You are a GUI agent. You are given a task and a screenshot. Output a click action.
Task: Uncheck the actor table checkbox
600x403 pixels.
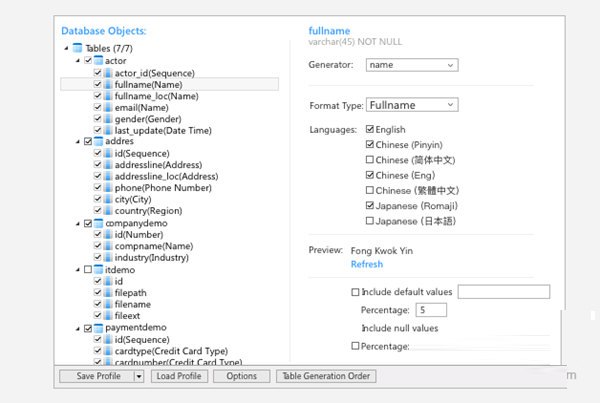pyautogui.click(x=88, y=60)
